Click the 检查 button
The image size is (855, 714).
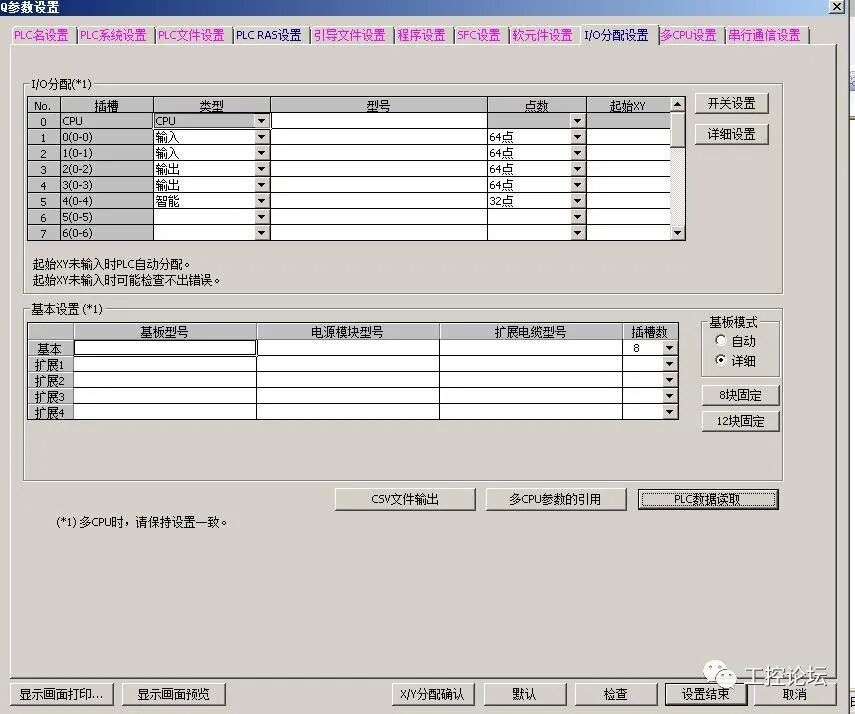click(616, 694)
